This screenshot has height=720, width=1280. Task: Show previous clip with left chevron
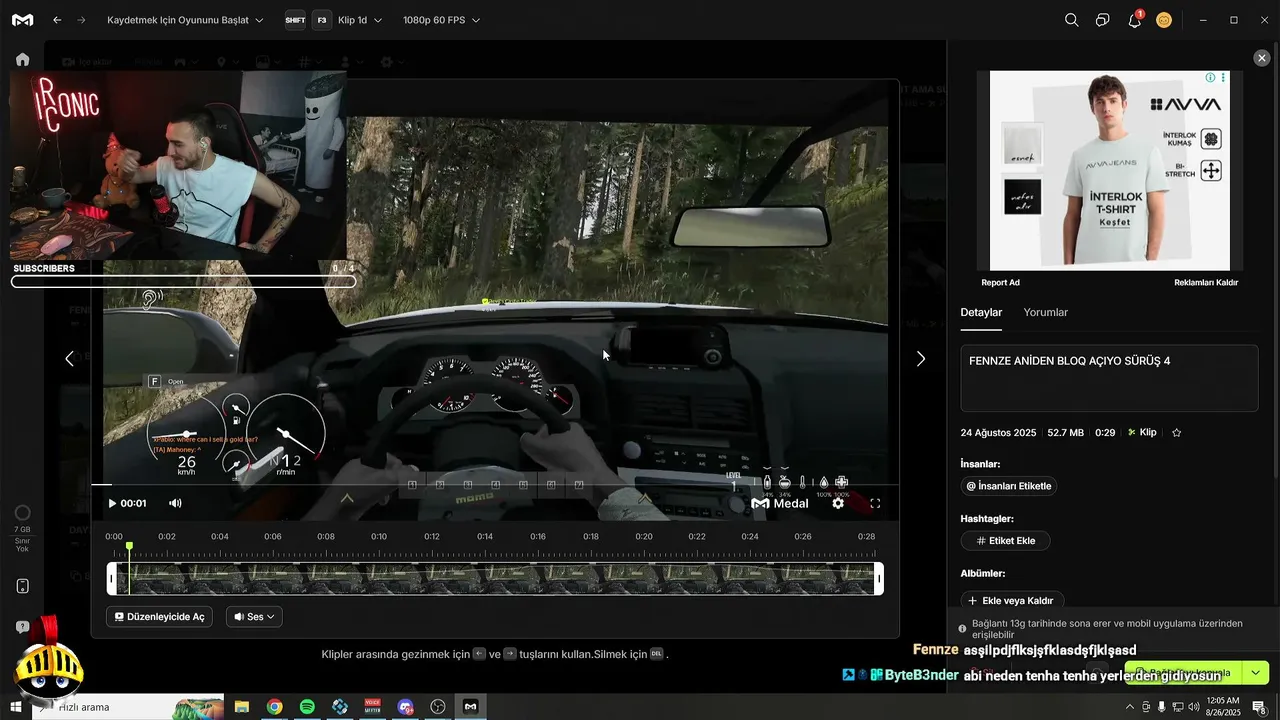[x=69, y=359]
